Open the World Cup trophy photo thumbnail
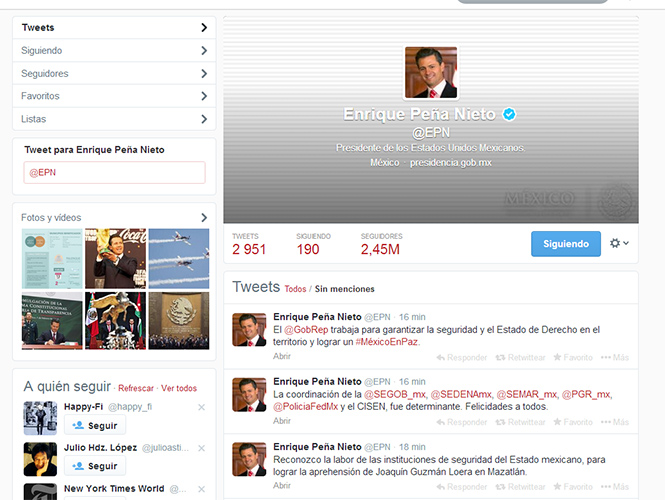665x500 pixels. point(115,259)
